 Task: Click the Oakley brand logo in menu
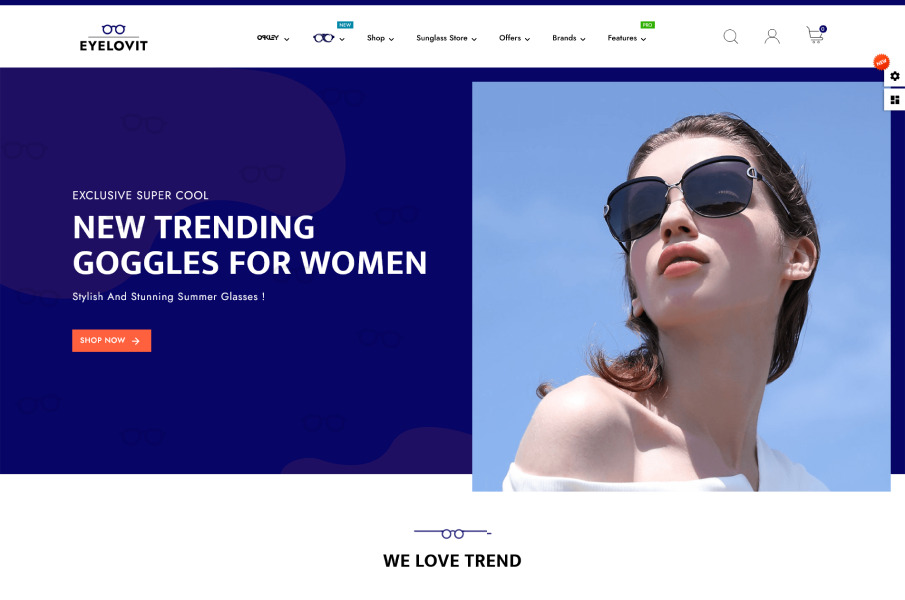[x=268, y=38]
